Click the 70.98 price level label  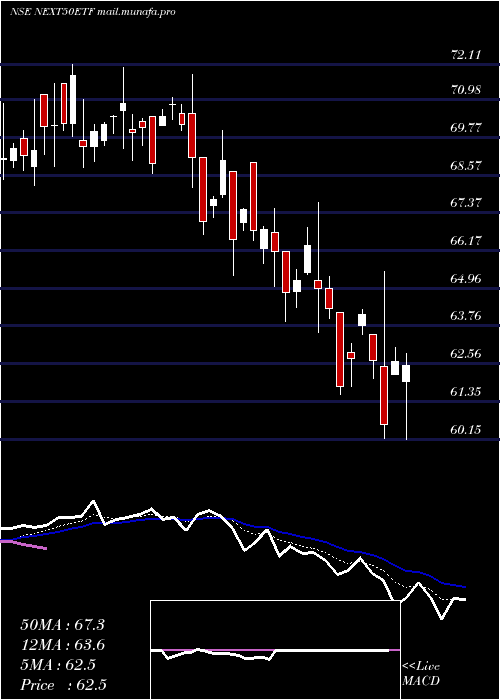(x=466, y=90)
